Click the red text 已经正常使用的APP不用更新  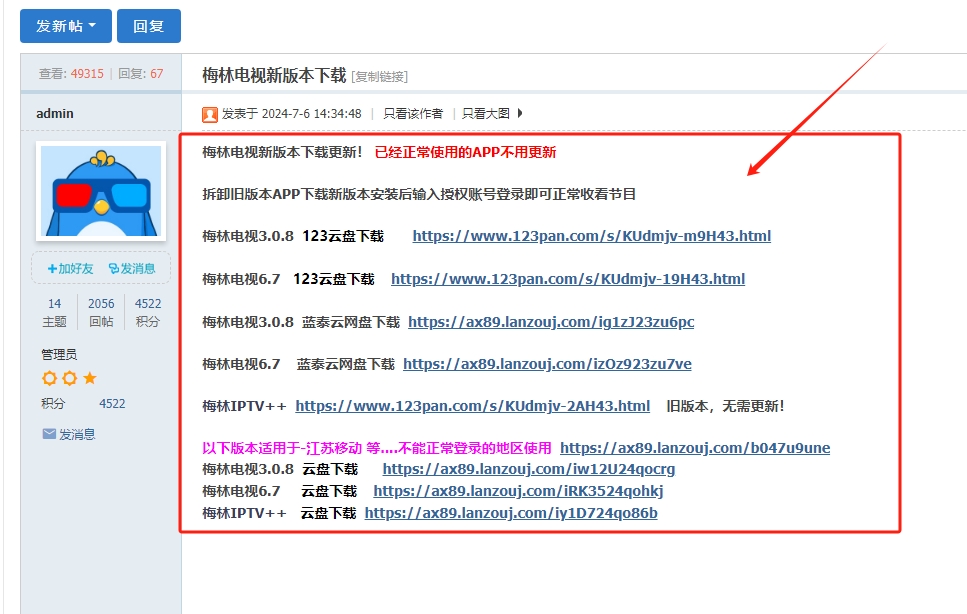(466, 152)
